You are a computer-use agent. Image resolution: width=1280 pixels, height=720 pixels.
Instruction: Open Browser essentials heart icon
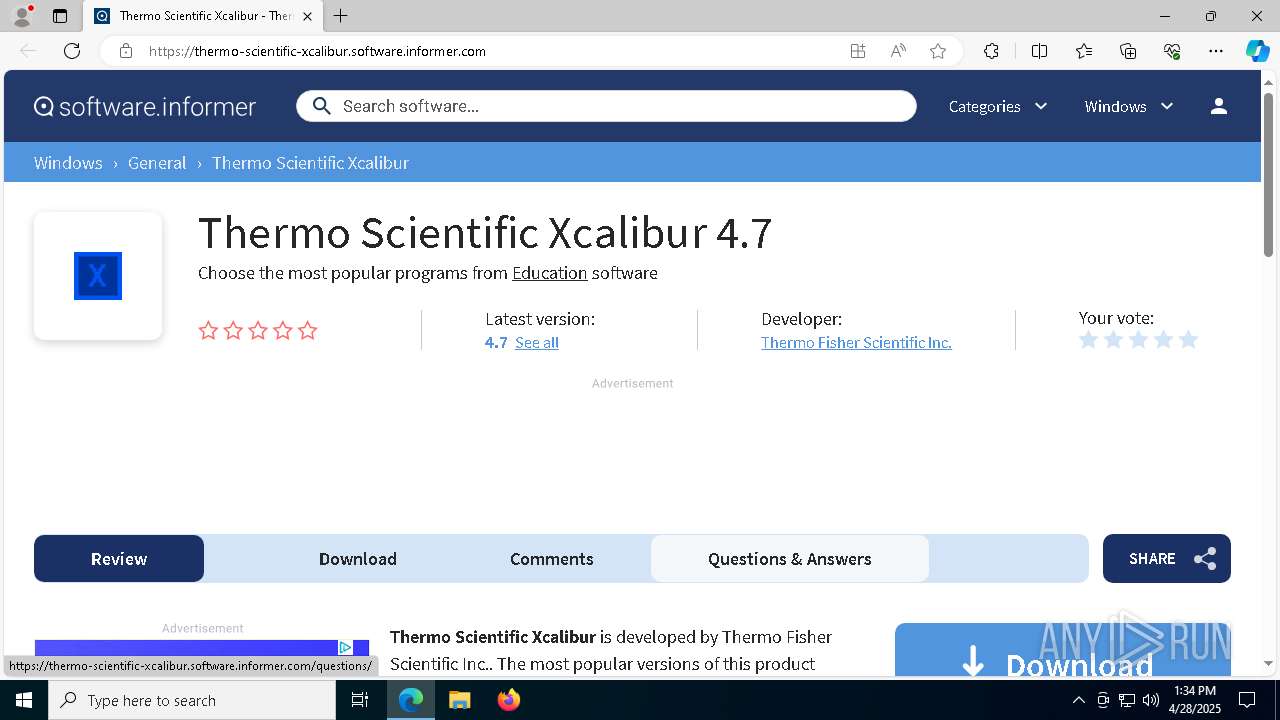(x=1172, y=51)
